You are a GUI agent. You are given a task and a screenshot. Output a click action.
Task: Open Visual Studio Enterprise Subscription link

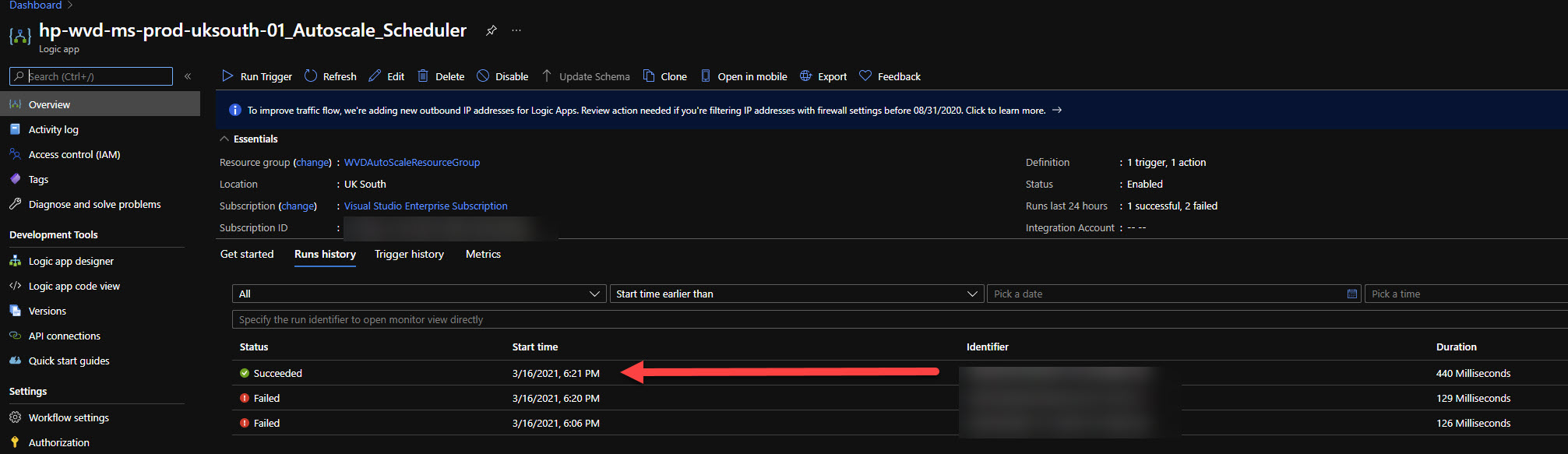[x=426, y=206]
